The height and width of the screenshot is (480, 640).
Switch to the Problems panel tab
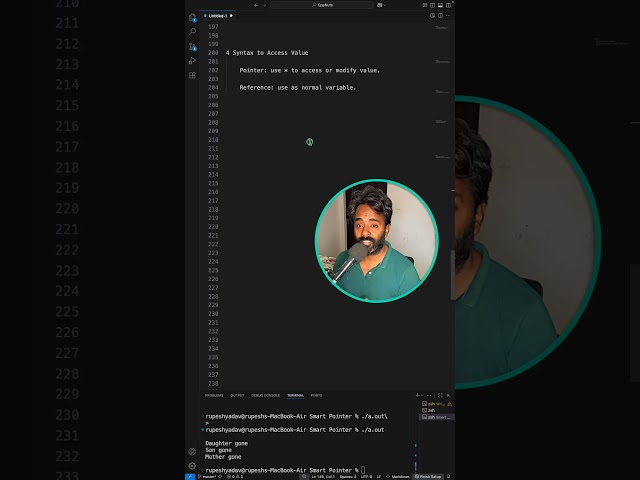pyautogui.click(x=214, y=395)
